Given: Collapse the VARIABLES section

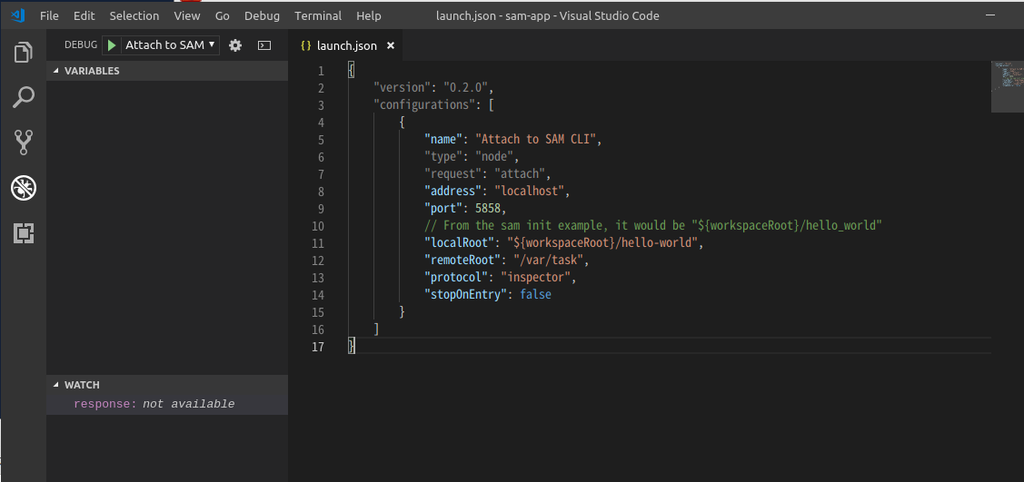Looking at the screenshot, I should click(x=167, y=71).
